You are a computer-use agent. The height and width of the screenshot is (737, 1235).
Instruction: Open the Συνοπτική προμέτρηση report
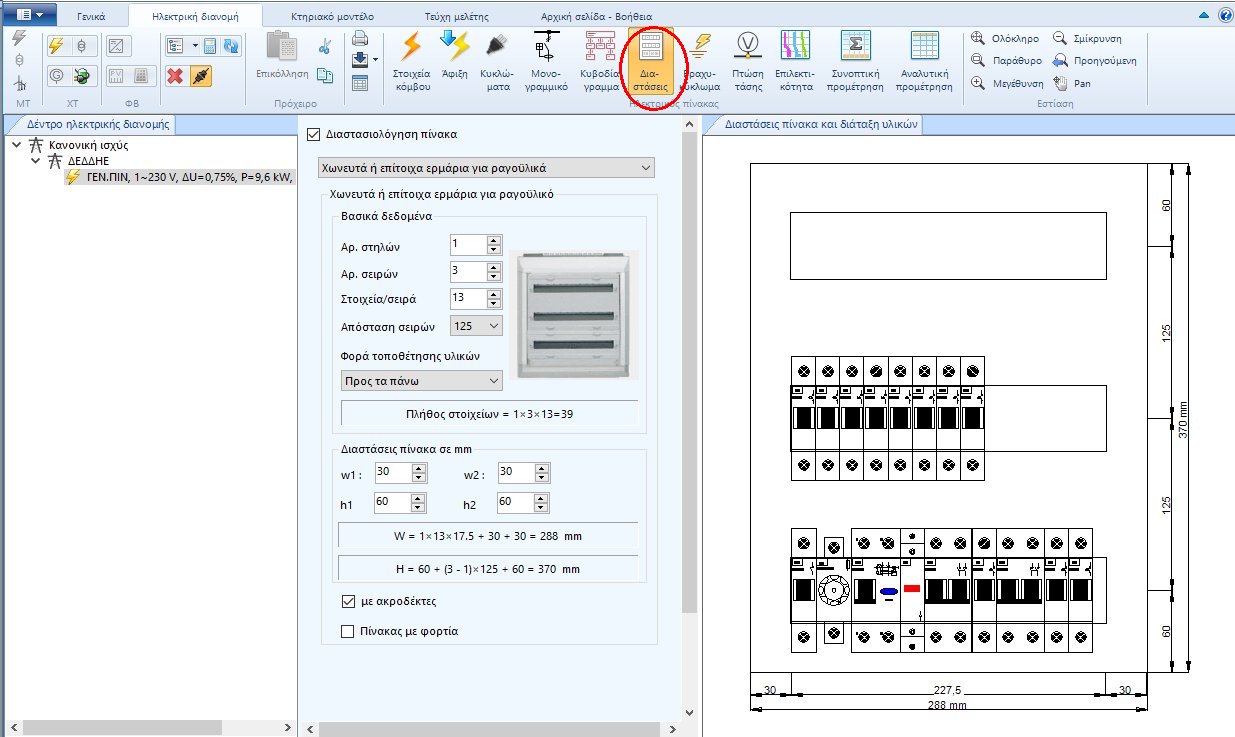coord(857,60)
